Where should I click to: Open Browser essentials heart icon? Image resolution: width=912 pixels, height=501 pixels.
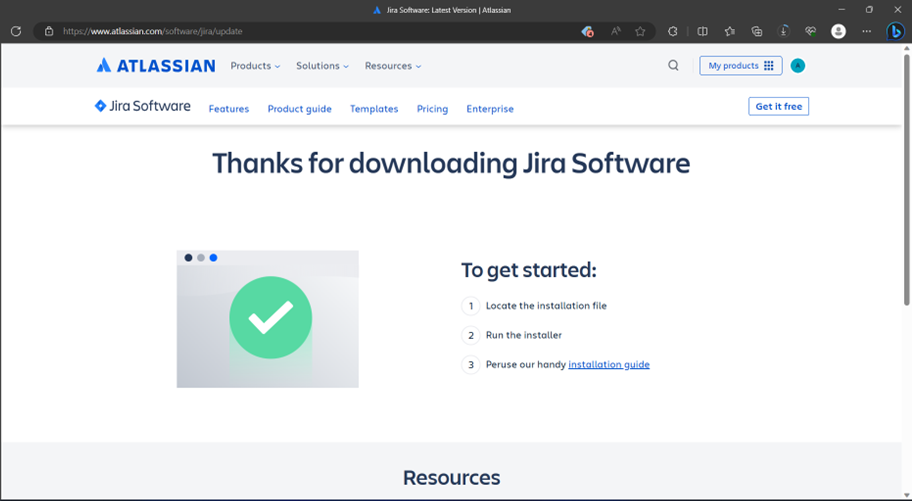(811, 31)
